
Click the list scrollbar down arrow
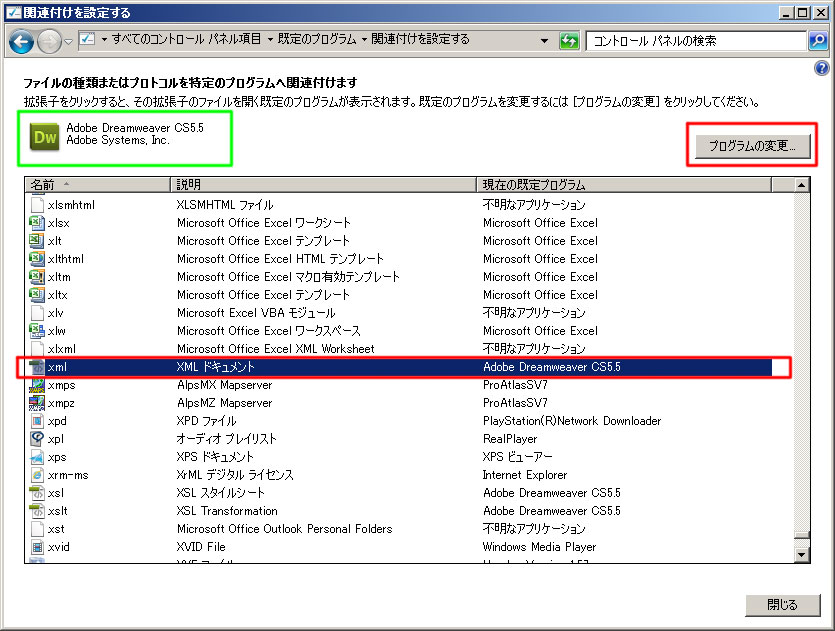click(x=801, y=555)
